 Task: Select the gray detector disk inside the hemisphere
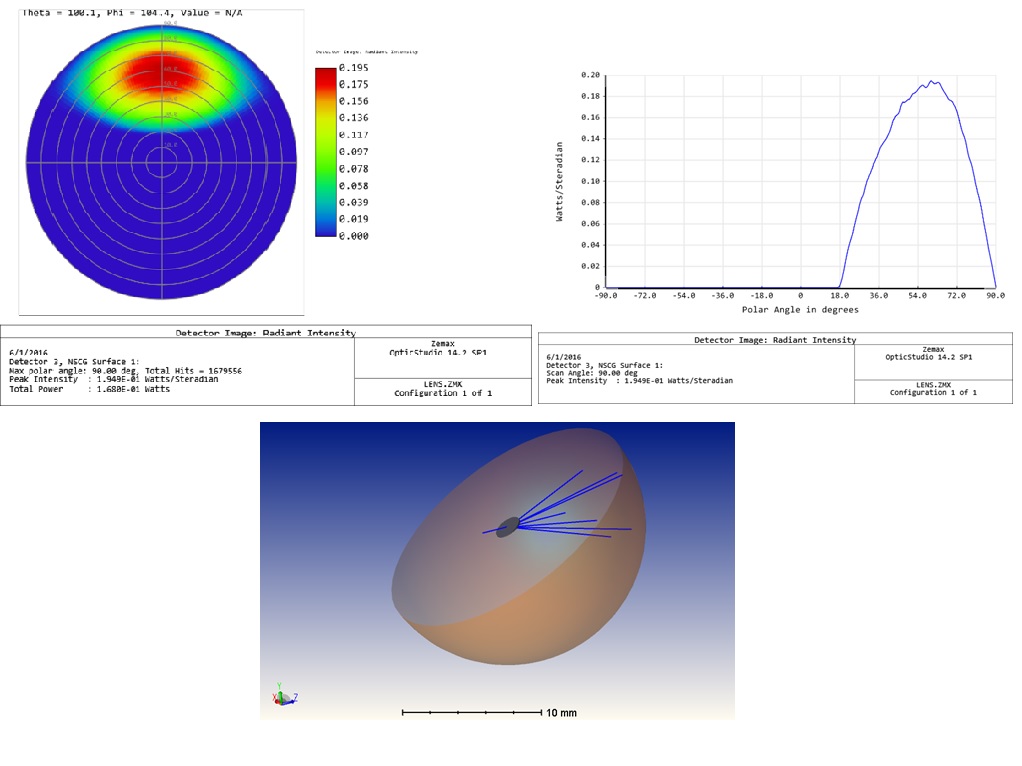coord(510,525)
